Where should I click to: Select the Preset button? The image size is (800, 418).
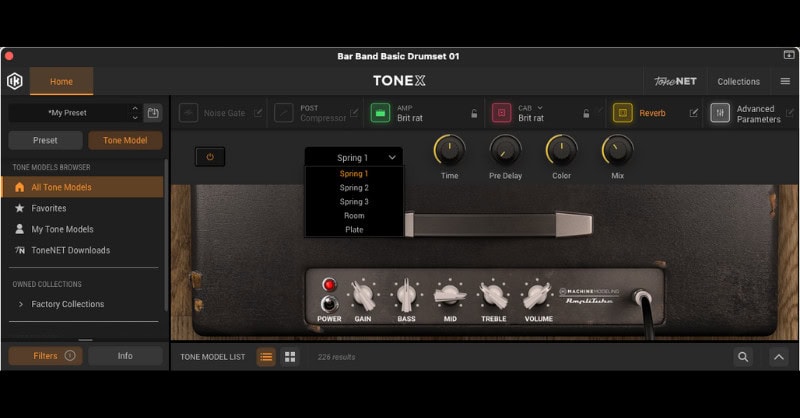[45, 140]
